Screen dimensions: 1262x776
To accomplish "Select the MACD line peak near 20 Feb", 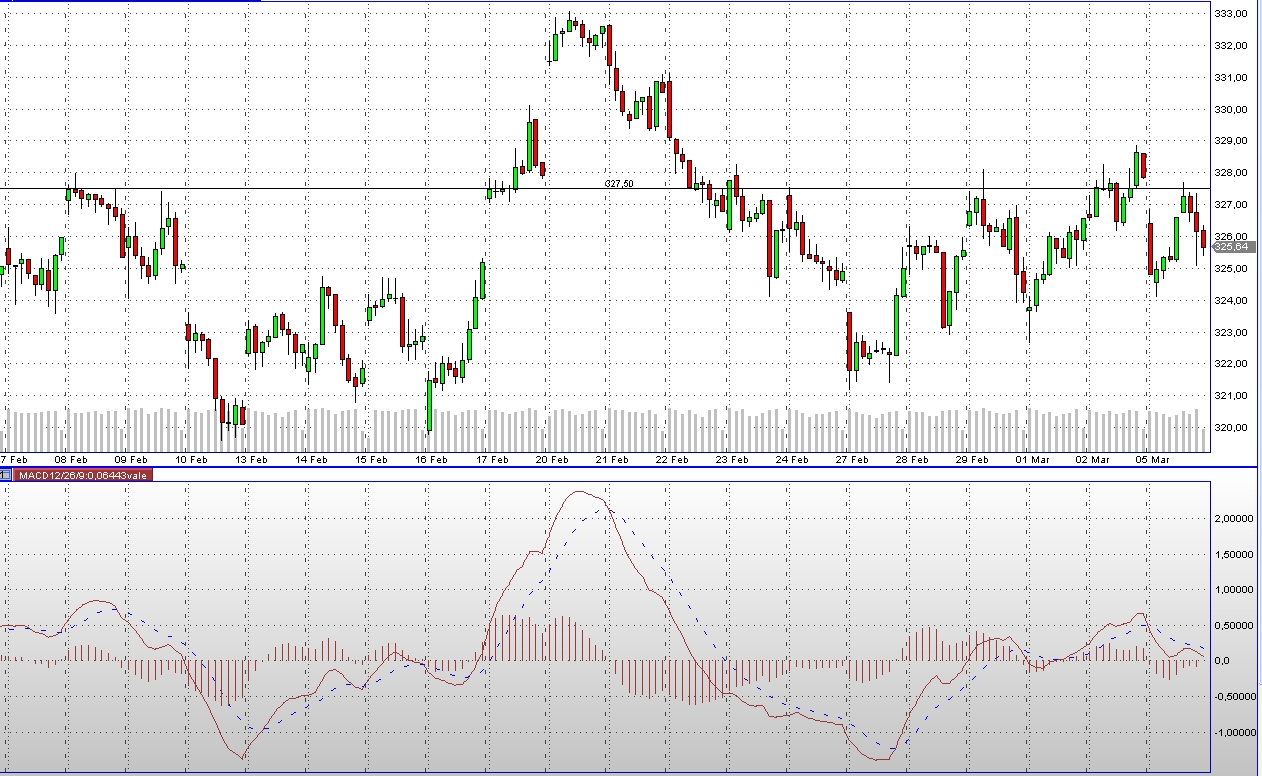I will coord(580,492).
